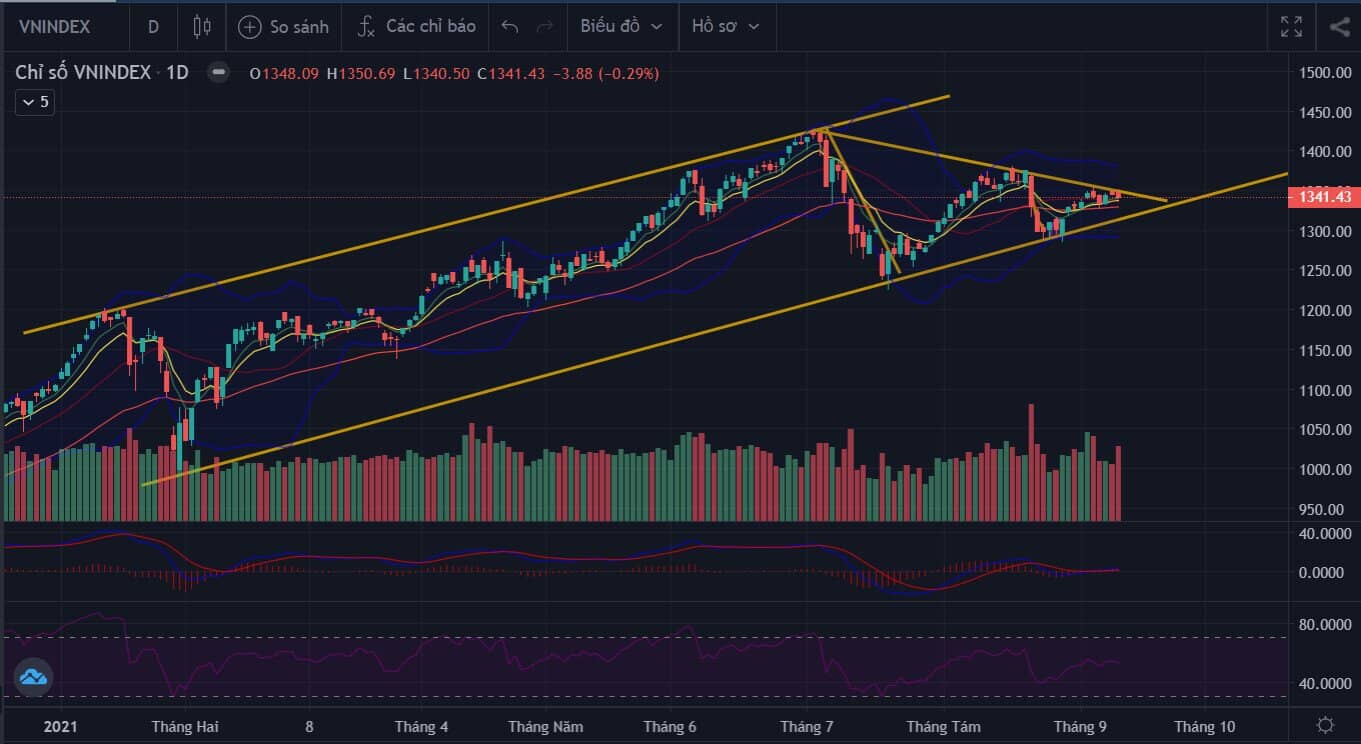Click the Tháng 6 time axis label
The width and height of the screenshot is (1361, 744).
(x=671, y=727)
